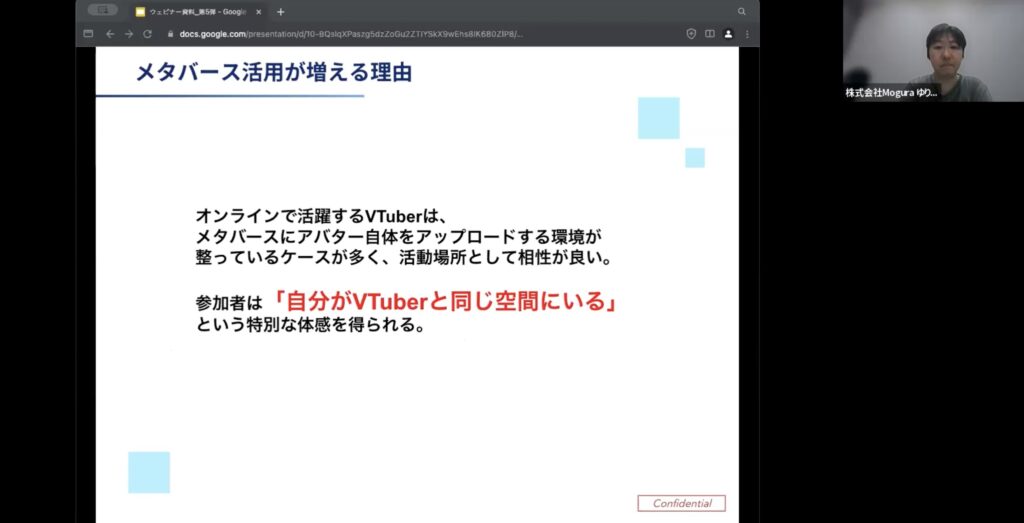Click the line オンラインで活躍するVTuberは

[x=320, y=216]
